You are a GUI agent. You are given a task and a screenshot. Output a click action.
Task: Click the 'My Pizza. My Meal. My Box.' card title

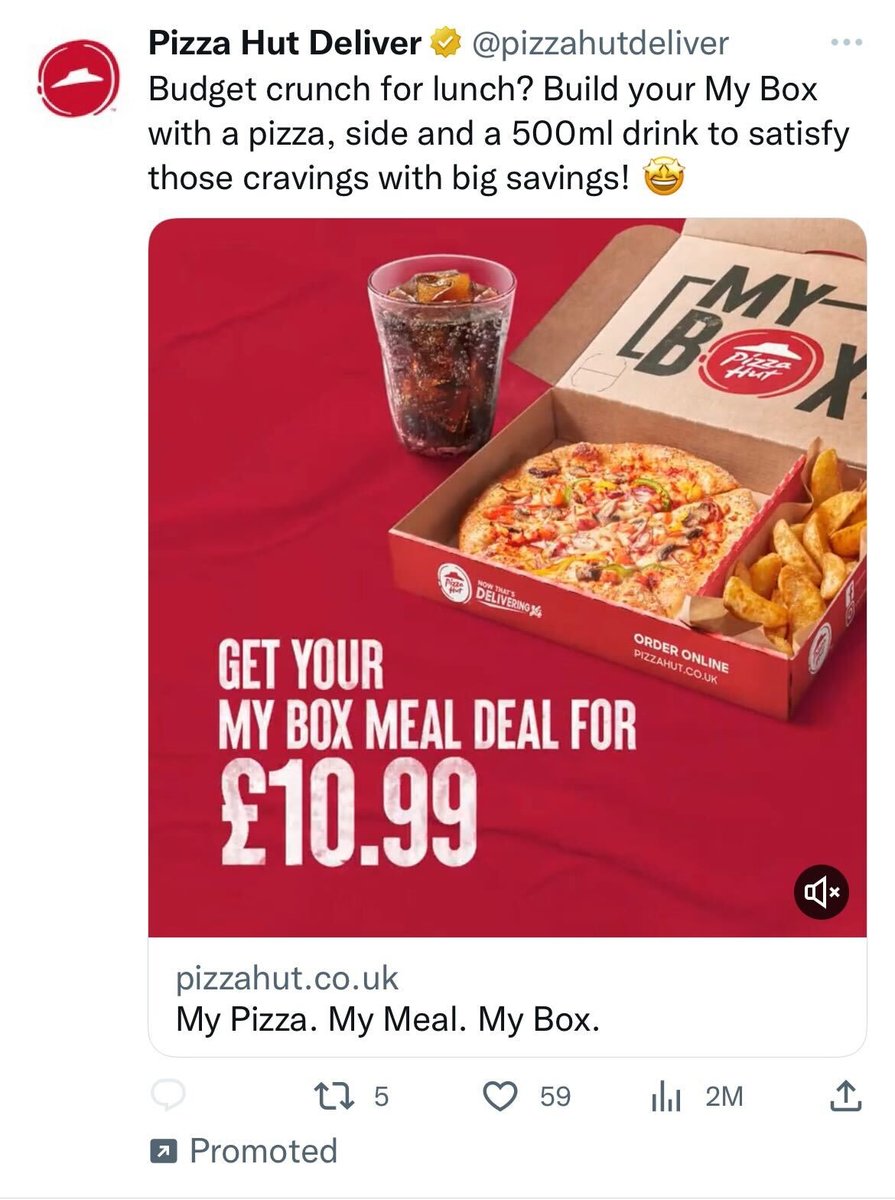pos(388,1021)
